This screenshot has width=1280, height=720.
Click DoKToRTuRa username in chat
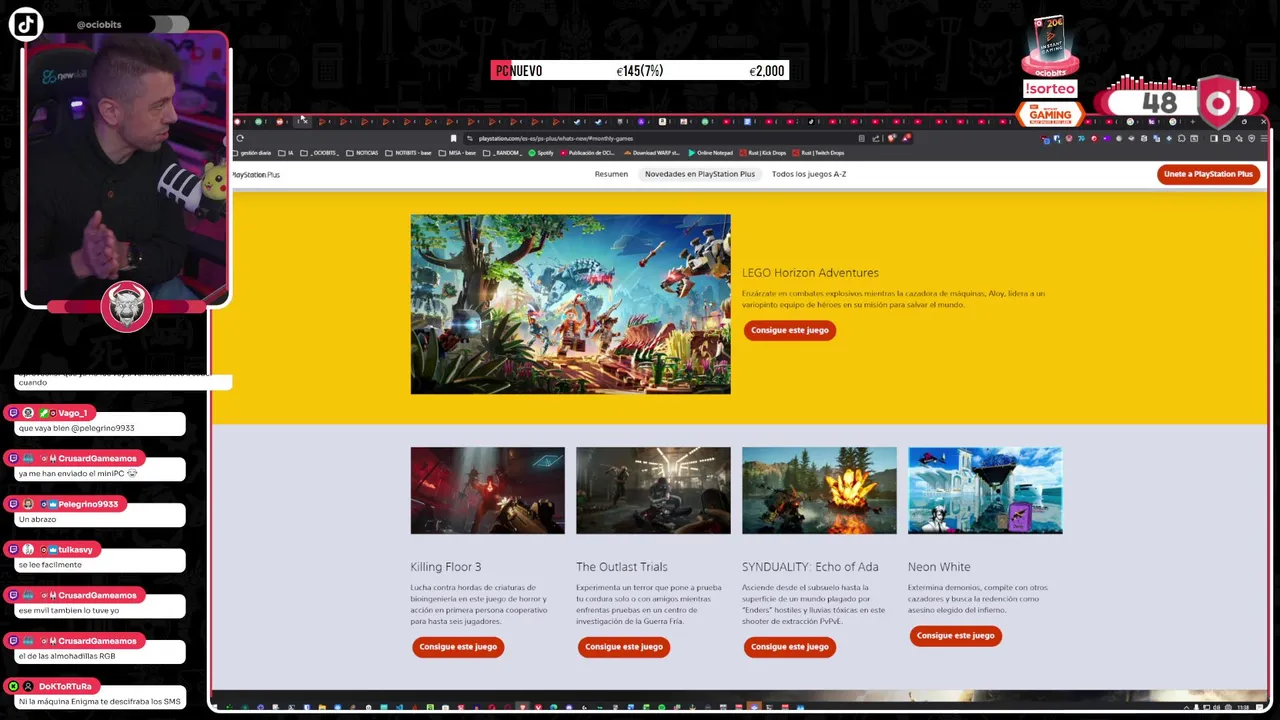click(x=65, y=687)
